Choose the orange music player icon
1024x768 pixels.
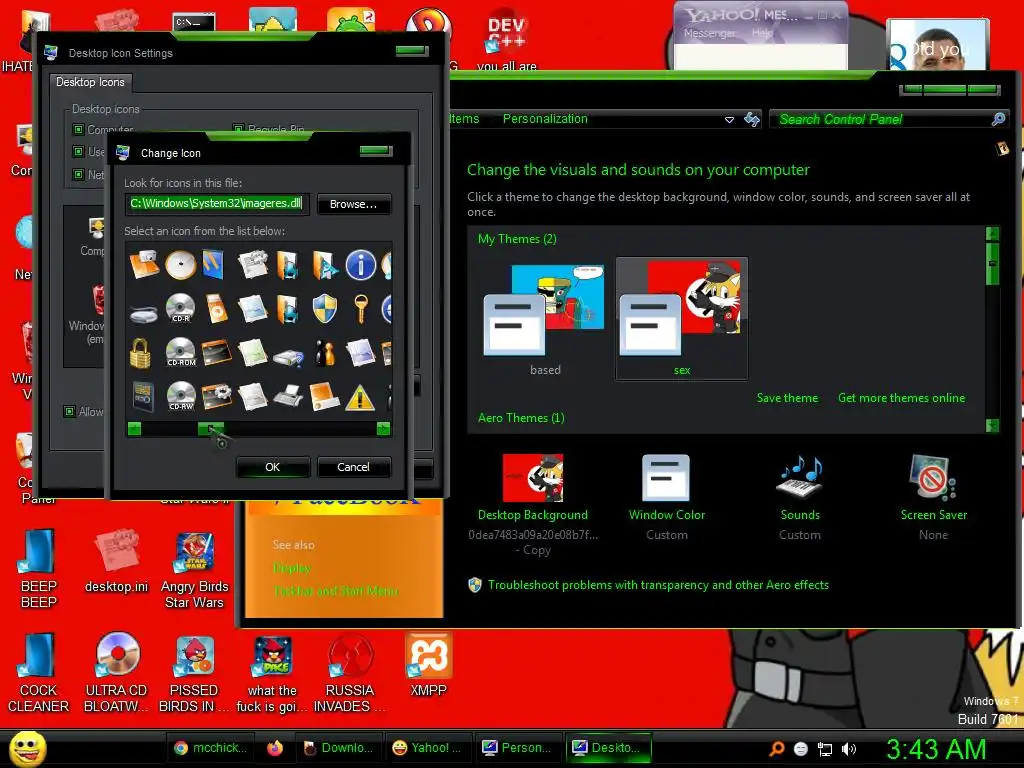pyautogui.click(x=217, y=308)
